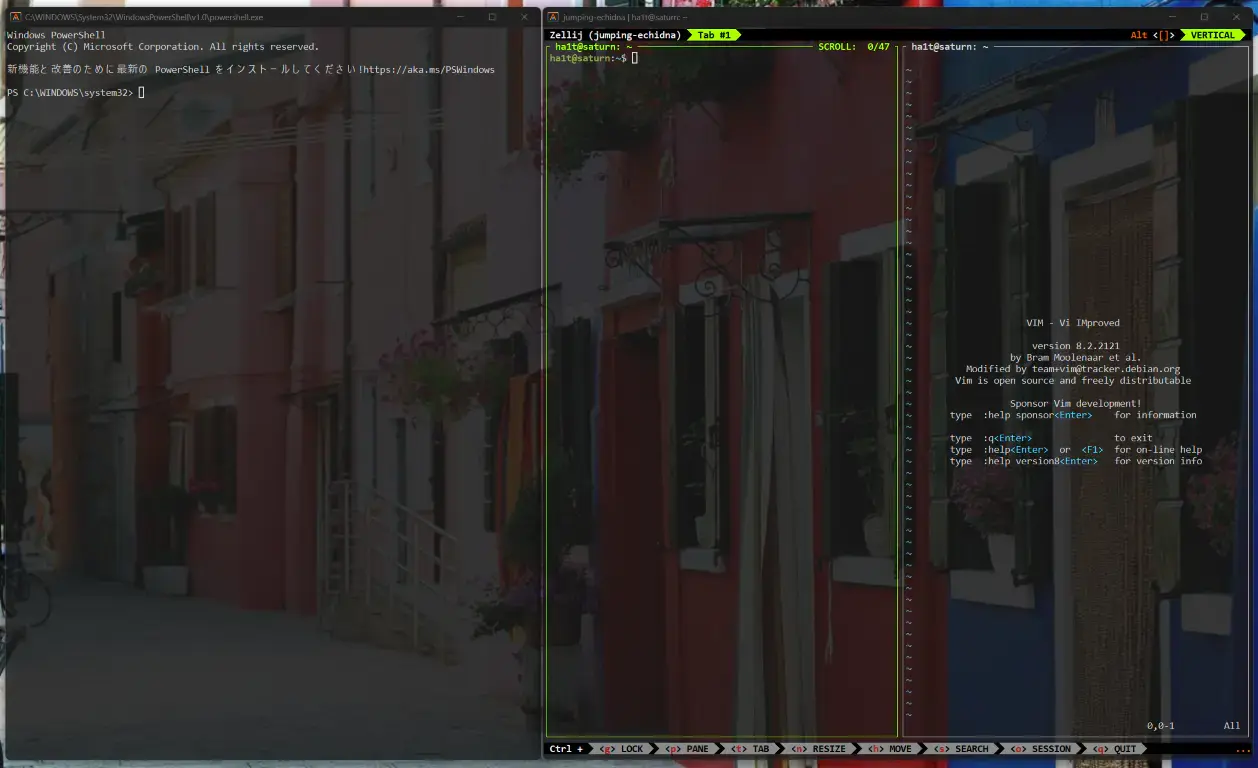Maximize the PowerShell window
The height and width of the screenshot is (768, 1258).
pyautogui.click(x=492, y=17)
